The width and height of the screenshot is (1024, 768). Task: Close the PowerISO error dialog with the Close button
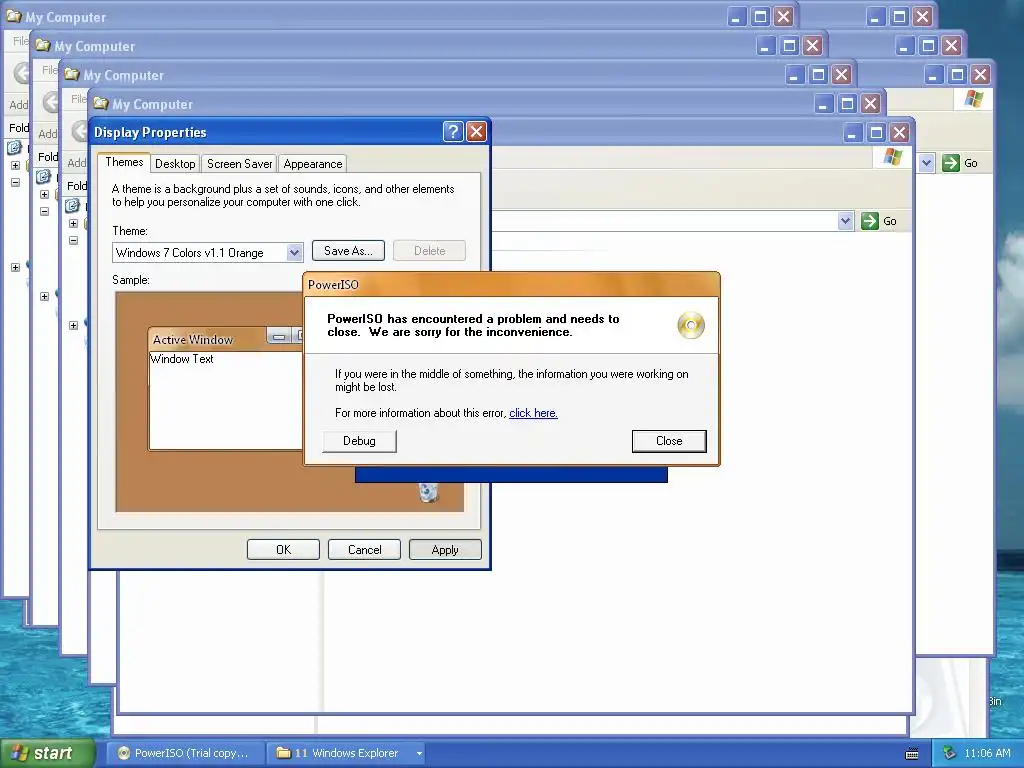tap(669, 441)
